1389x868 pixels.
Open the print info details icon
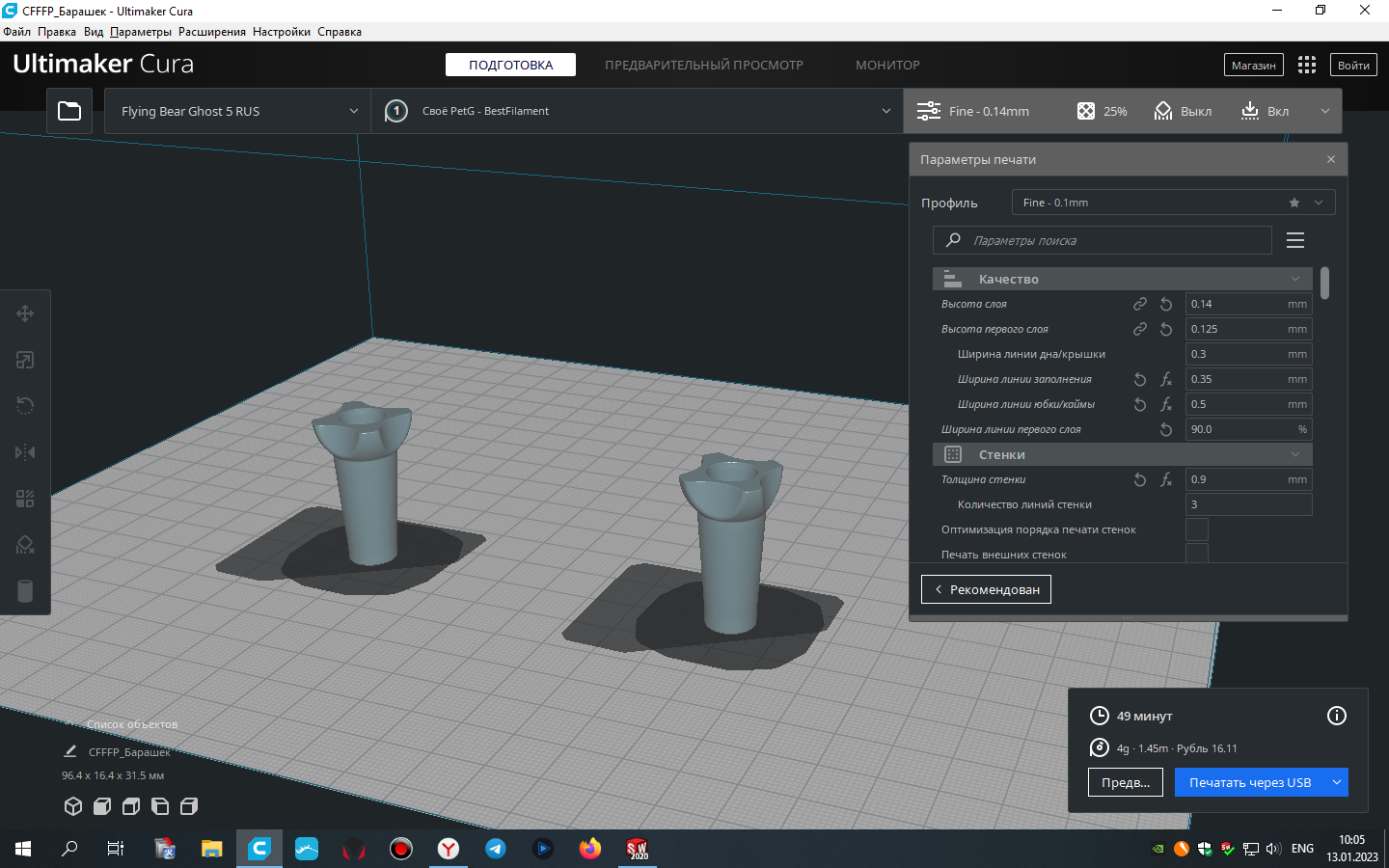pos(1336,716)
